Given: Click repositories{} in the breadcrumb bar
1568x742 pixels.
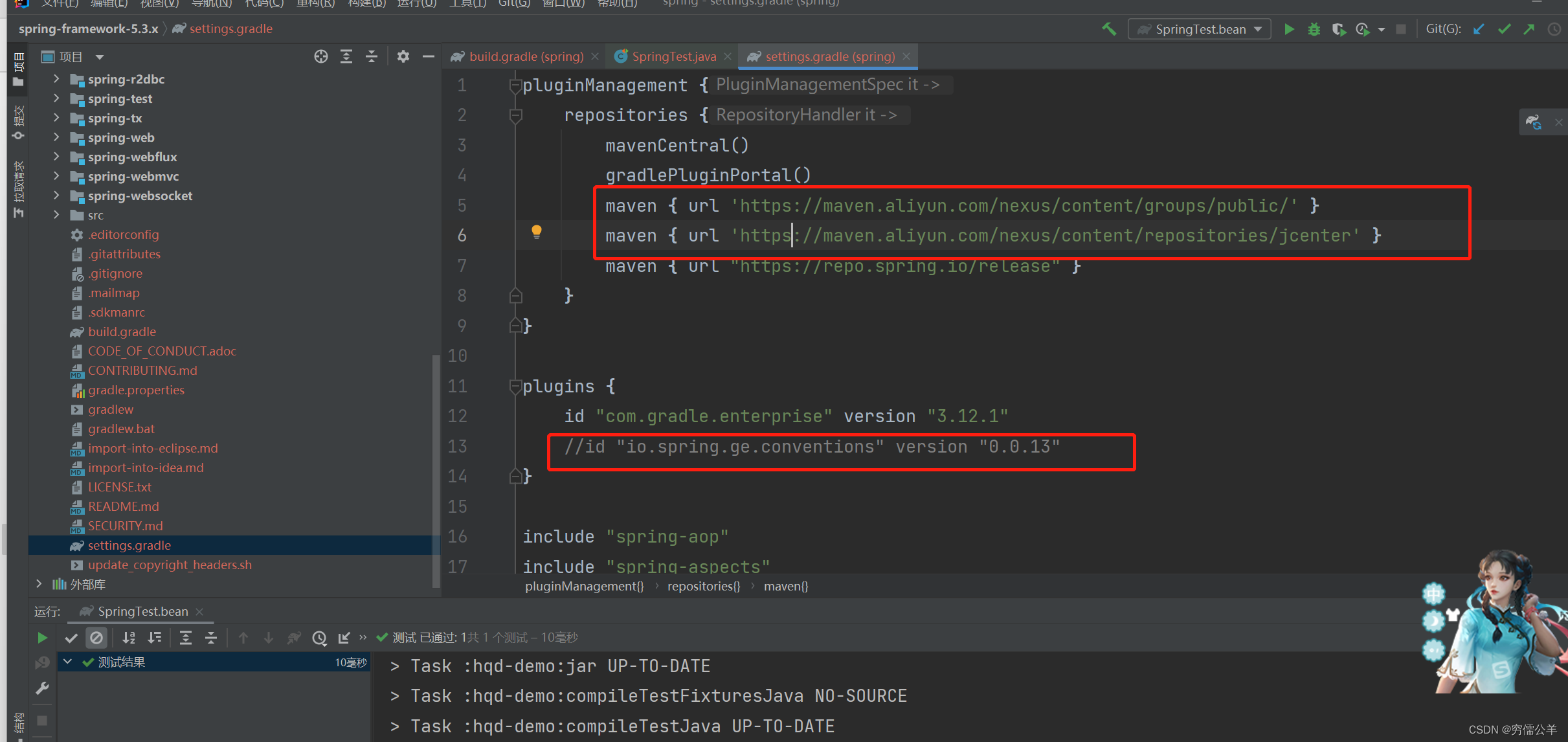Looking at the screenshot, I should pyautogui.click(x=703, y=586).
